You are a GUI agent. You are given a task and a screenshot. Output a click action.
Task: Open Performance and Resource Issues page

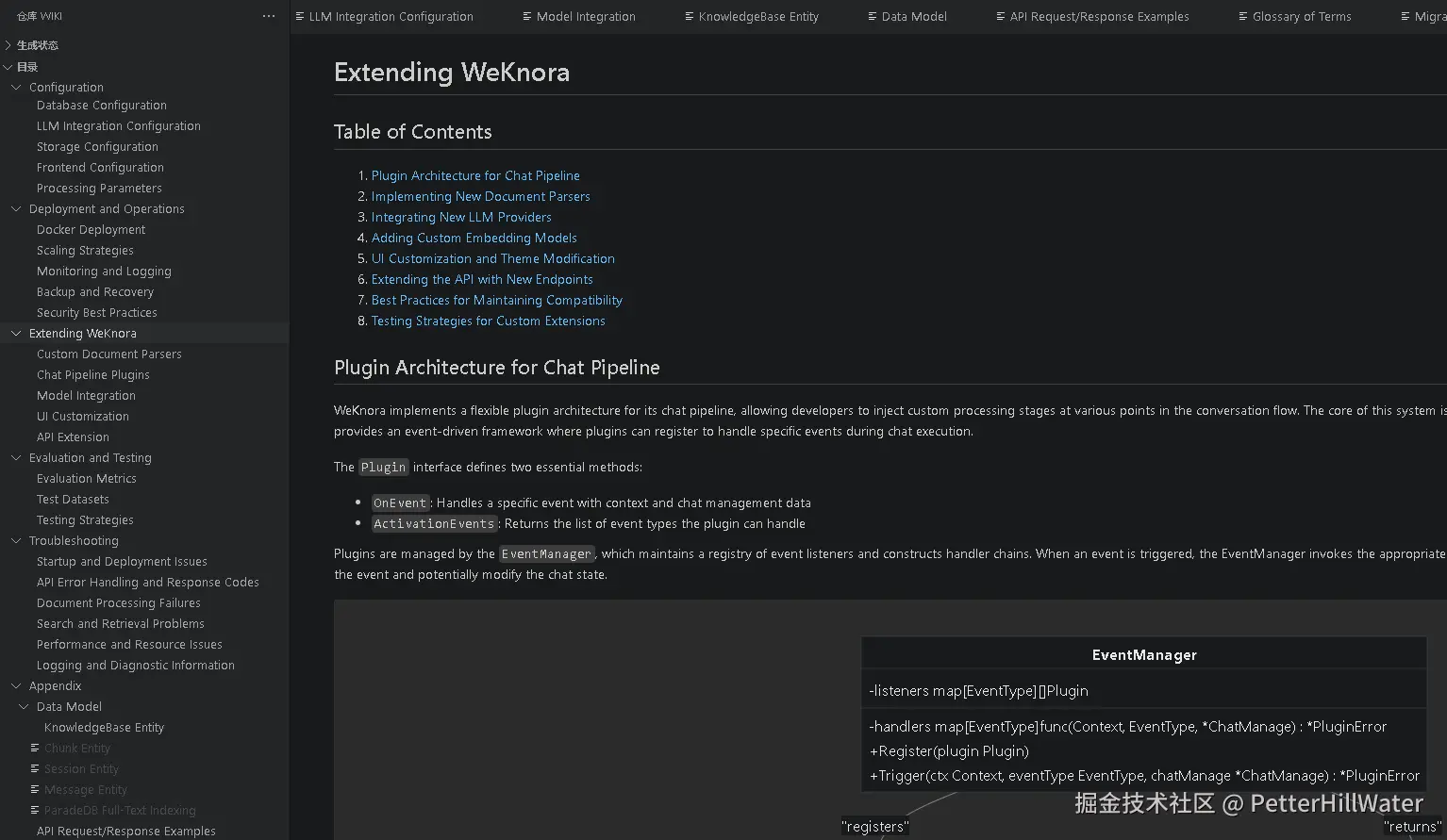click(x=129, y=645)
